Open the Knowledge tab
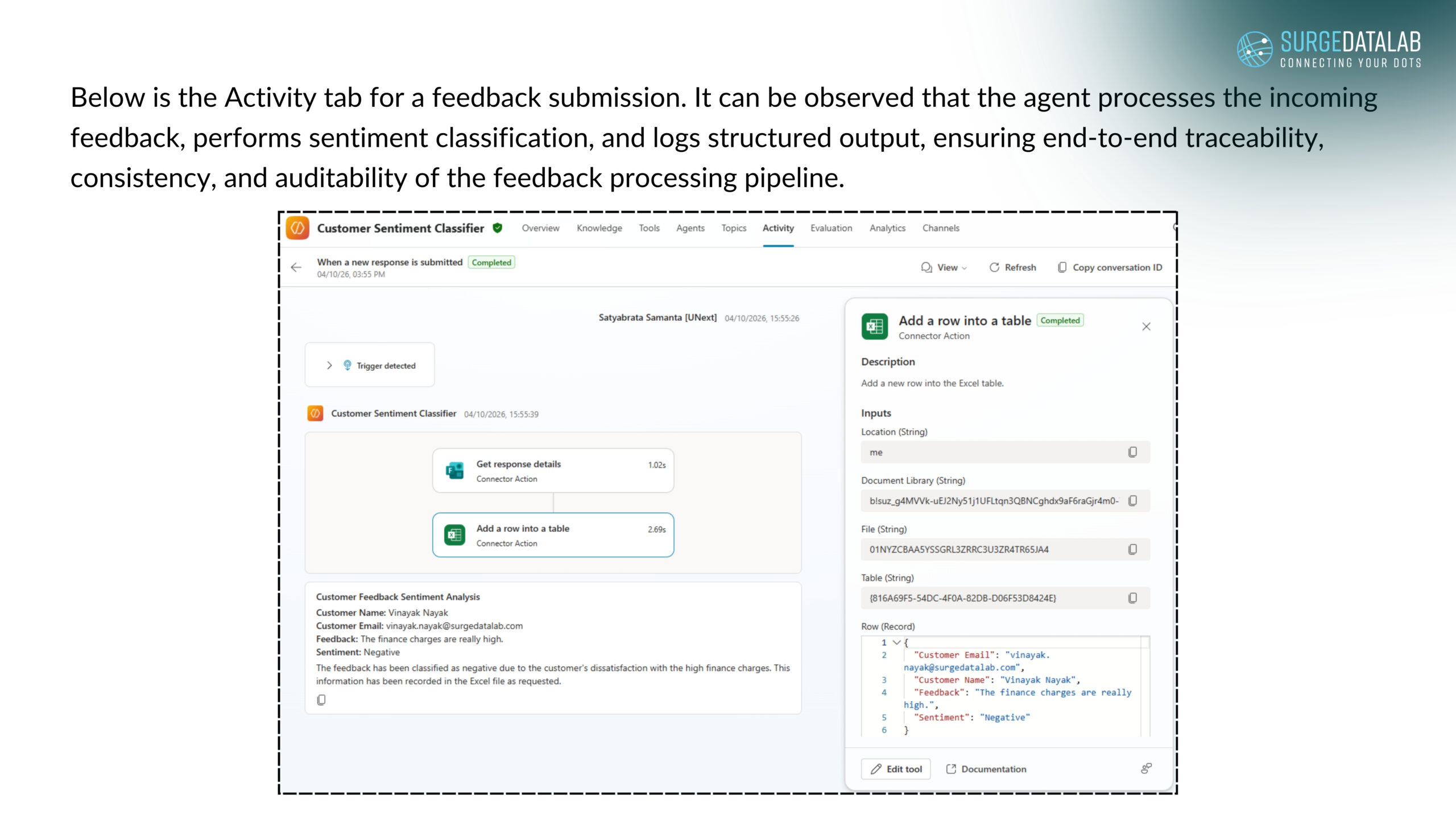The width and height of the screenshot is (1456, 819). 599,228
